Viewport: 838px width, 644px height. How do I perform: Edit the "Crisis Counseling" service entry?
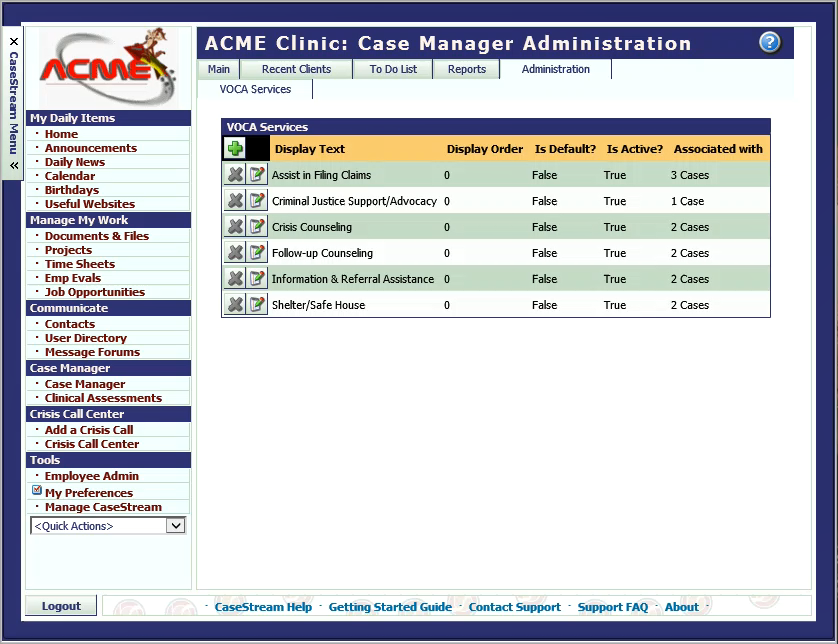[256, 227]
